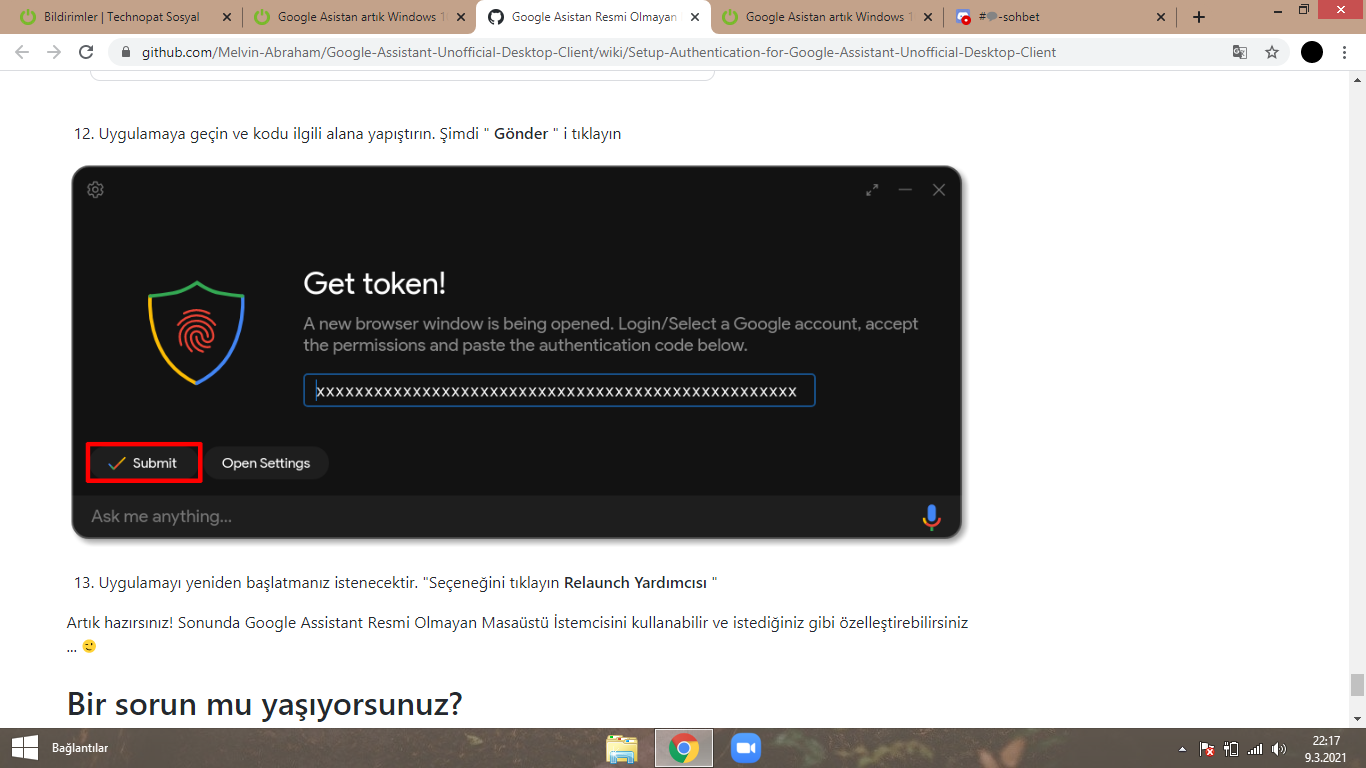Click the paragraph starting Artık hazırsınız!
Screen dimensions: 1366x768
click(517, 634)
